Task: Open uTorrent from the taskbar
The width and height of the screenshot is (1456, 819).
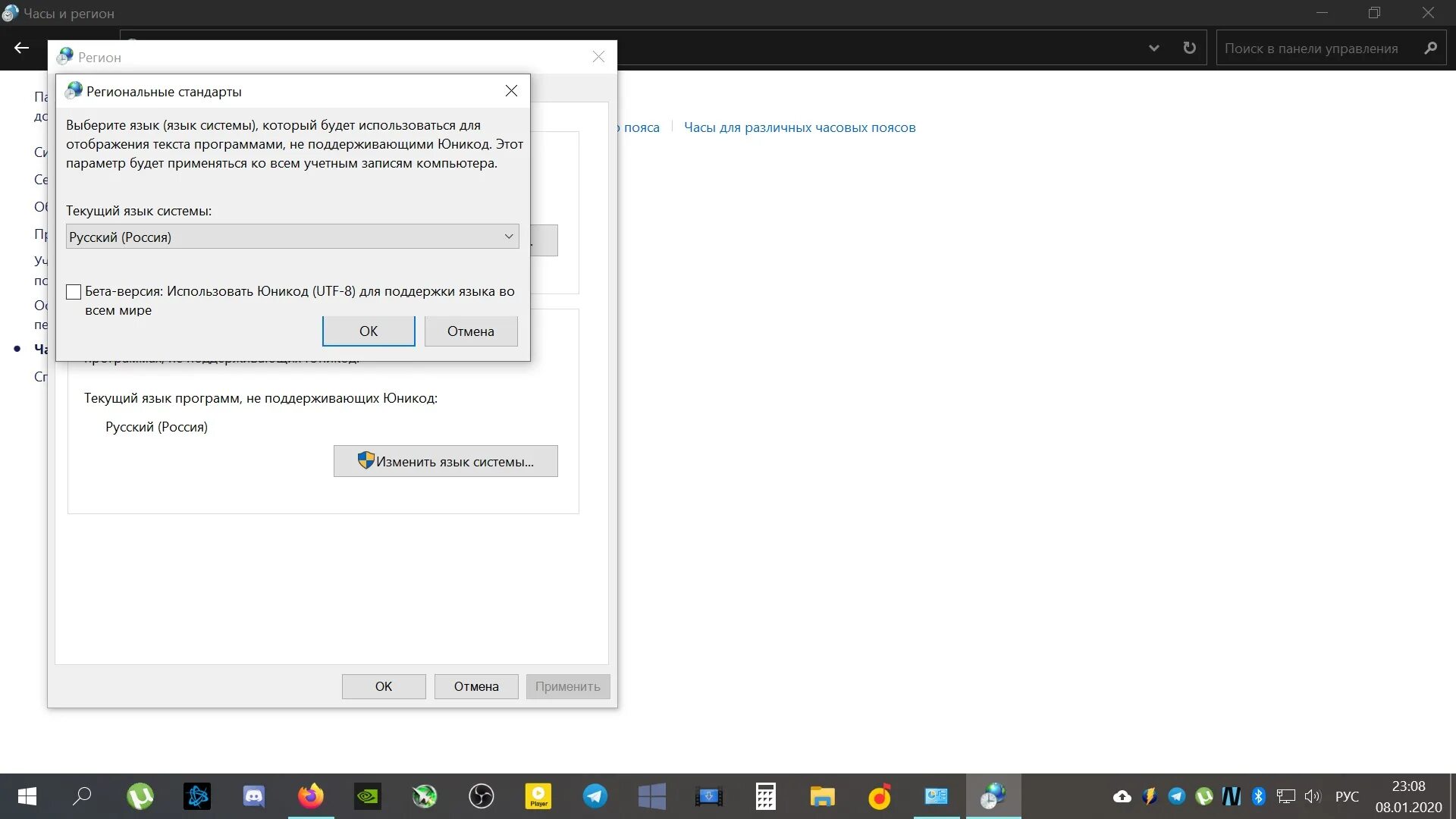Action: pyautogui.click(x=140, y=796)
